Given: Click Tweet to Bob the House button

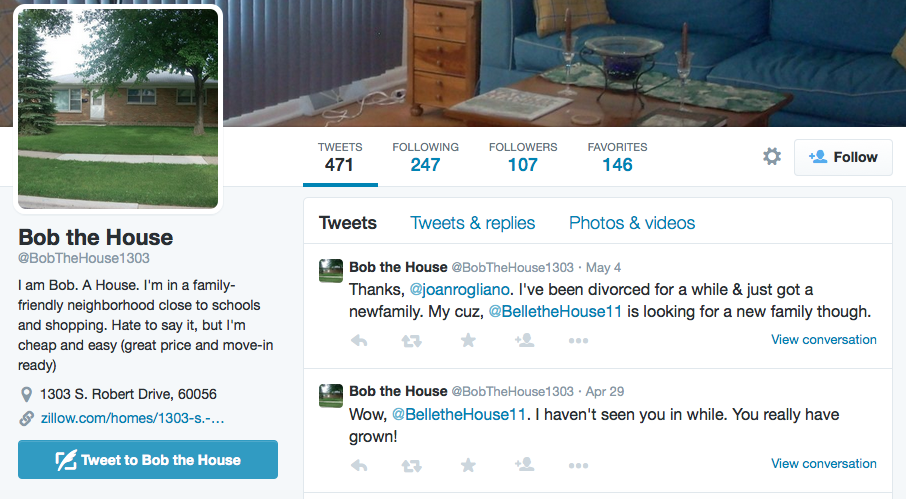Looking at the screenshot, I should coord(148,460).
